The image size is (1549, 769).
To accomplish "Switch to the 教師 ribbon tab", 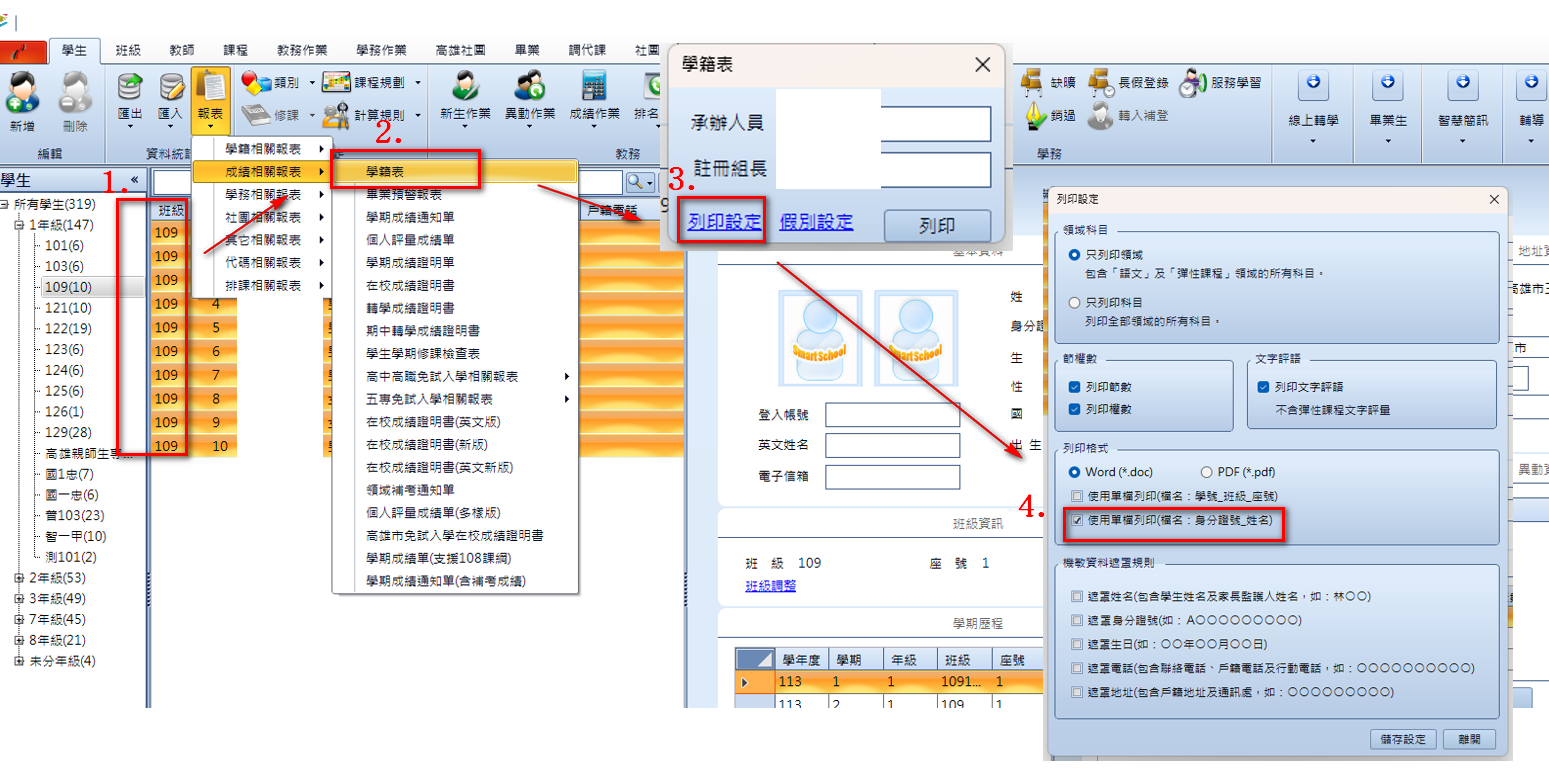I will (182, 50).
